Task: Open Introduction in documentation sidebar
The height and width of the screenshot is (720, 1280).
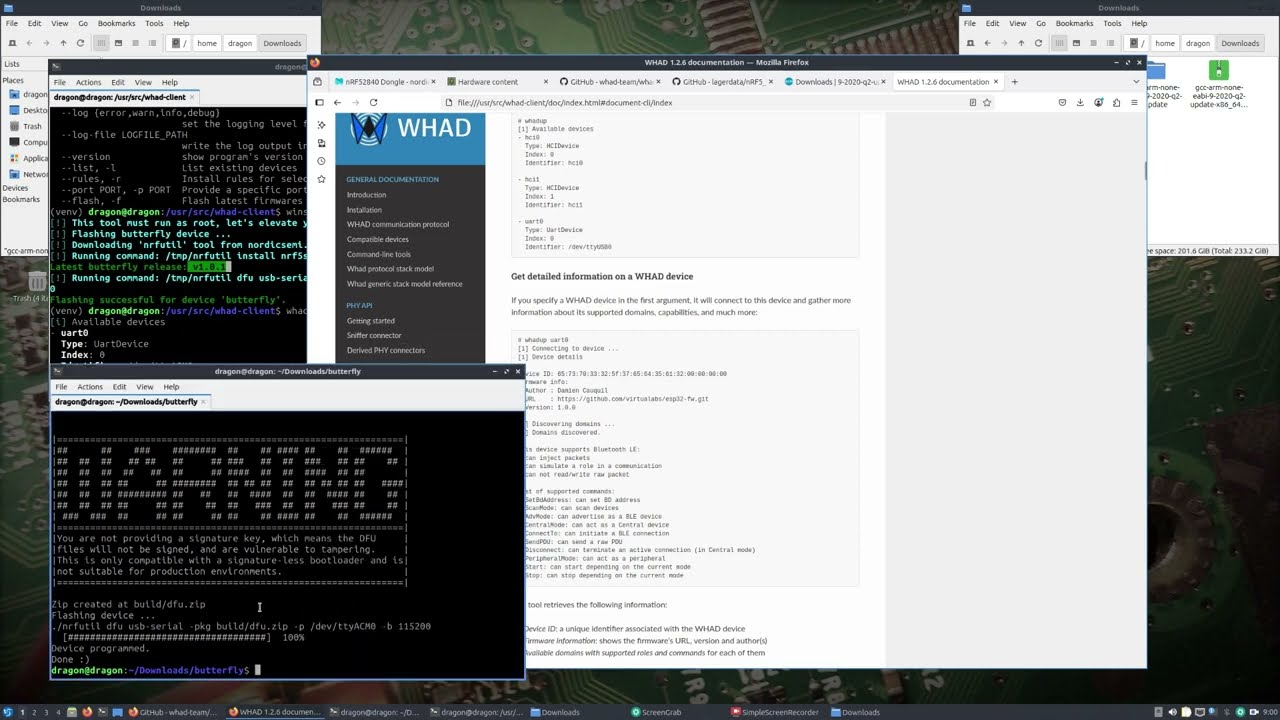Action: click(366, 195)
